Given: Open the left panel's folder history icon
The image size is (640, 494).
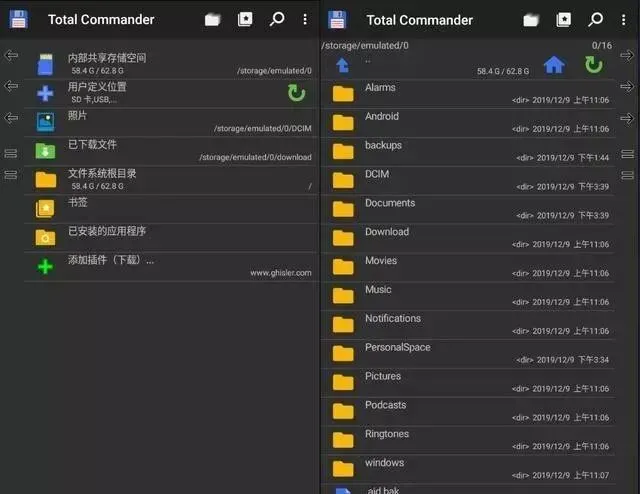Looking at the screenshot, I should (212, 19).
